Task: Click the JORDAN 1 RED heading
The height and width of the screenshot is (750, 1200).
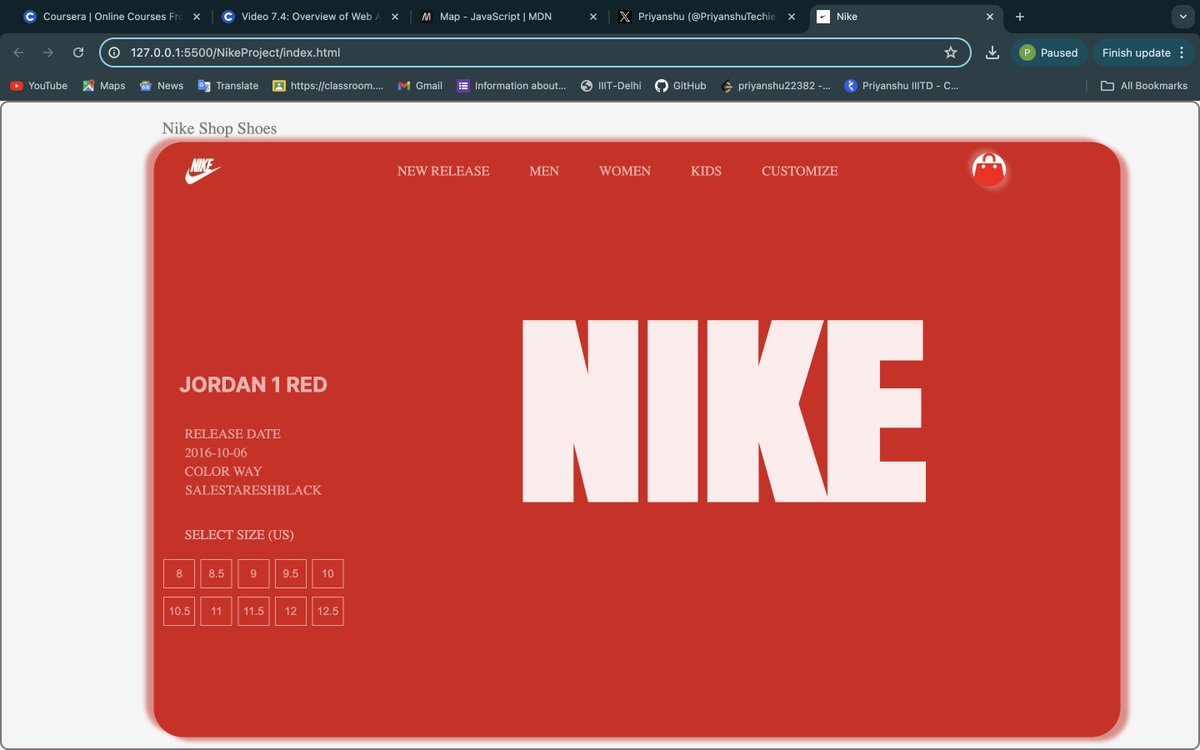Action: 253,385
